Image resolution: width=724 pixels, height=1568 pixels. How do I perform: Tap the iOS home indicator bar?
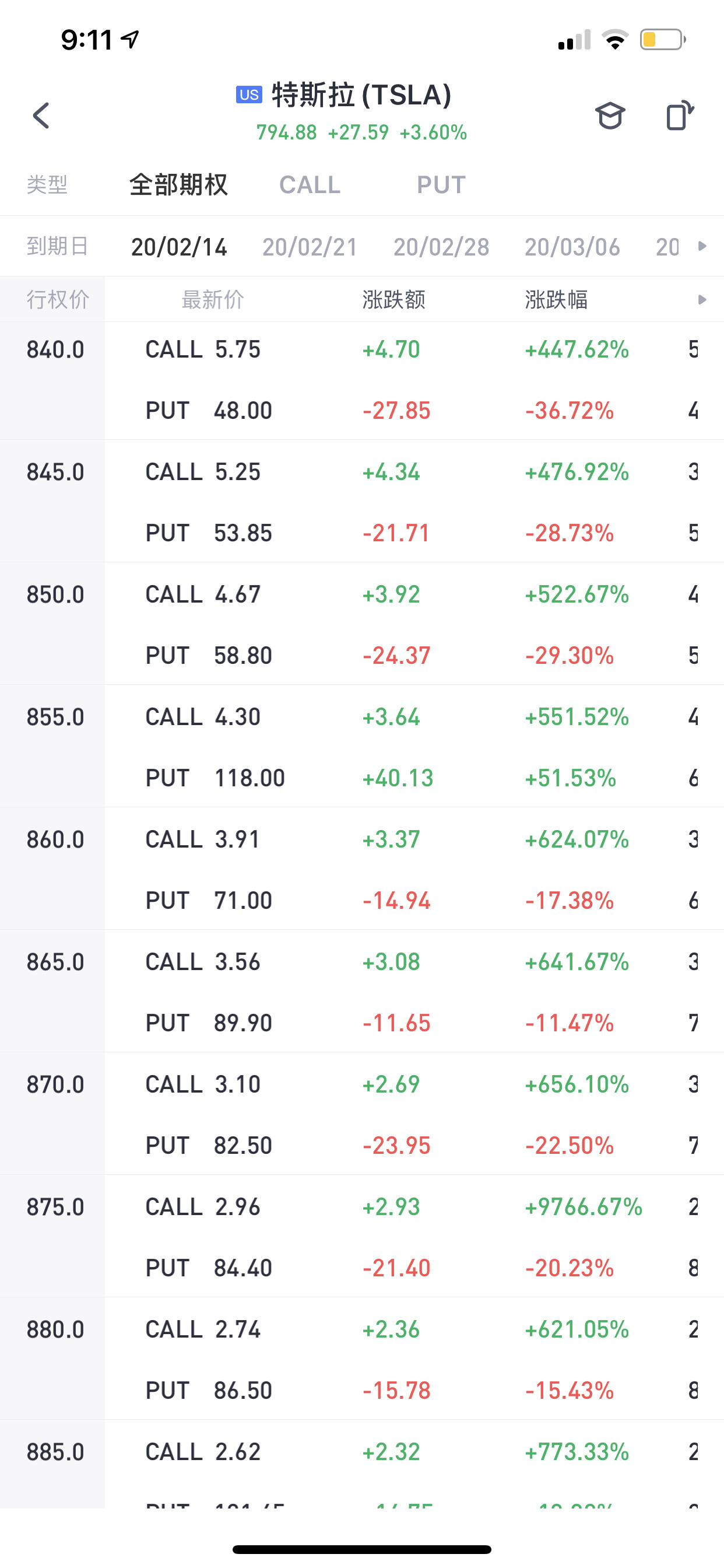(x=361, y=1549)
